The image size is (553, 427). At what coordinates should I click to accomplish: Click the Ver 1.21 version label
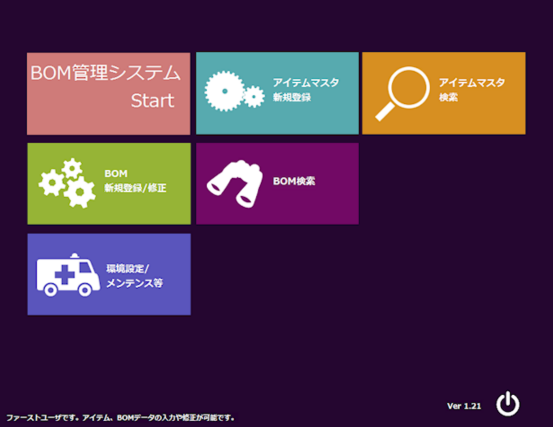pyautogui.click(x=464, y=406)
